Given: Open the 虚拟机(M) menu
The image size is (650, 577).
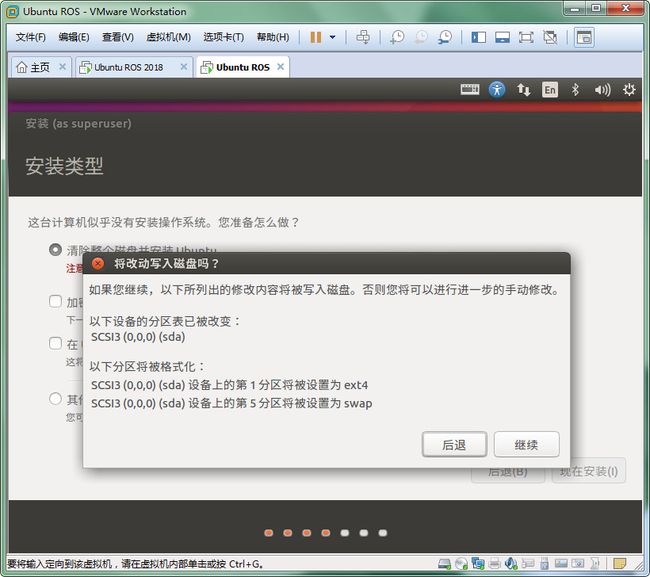Looking at the screenshot, I should click(x=168, y=37).
